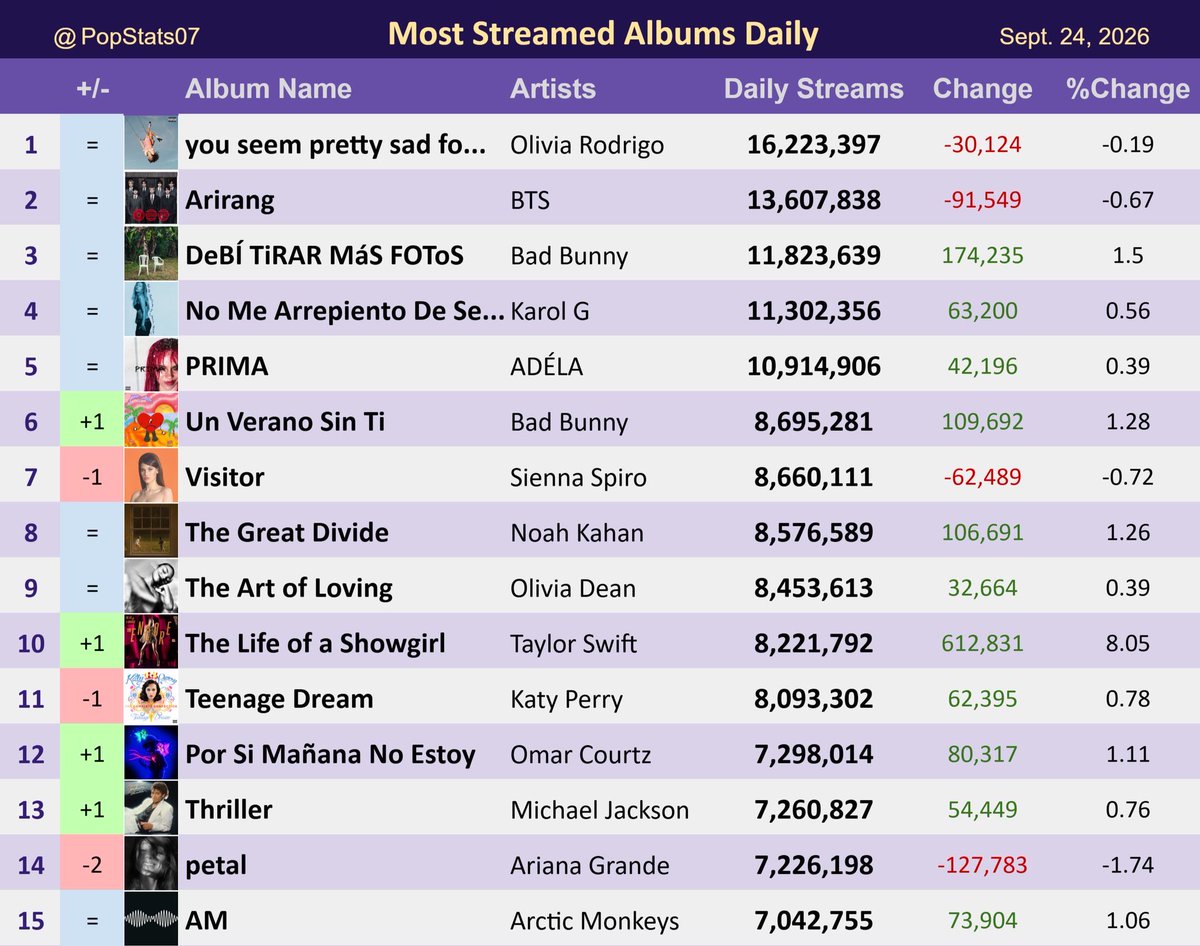1200x946 pixels.
Task: Click the Thriller album cover thumbnail
Action: pyautogui.click(x=151, y=808)
